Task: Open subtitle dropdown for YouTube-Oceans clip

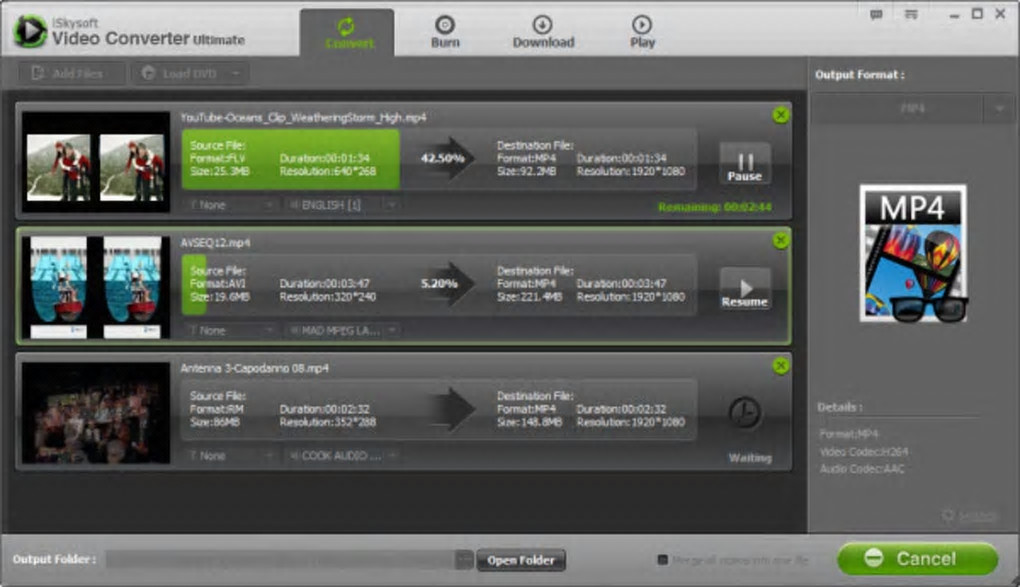Action: 230,205
